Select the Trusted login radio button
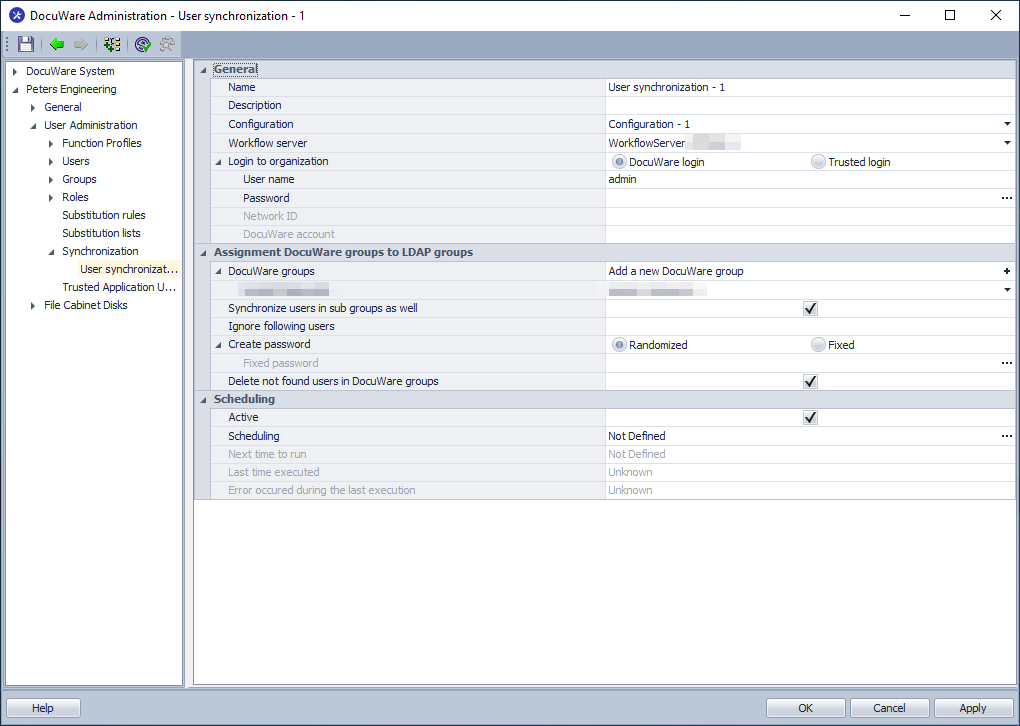 coord(819,162)
